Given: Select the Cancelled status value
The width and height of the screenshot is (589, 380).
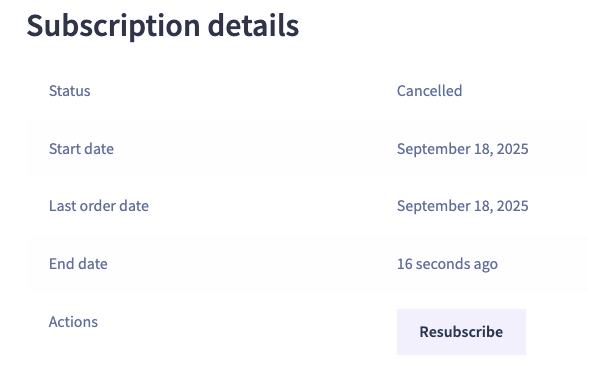Looking at the screenshot, I should [x=429, y=91].
